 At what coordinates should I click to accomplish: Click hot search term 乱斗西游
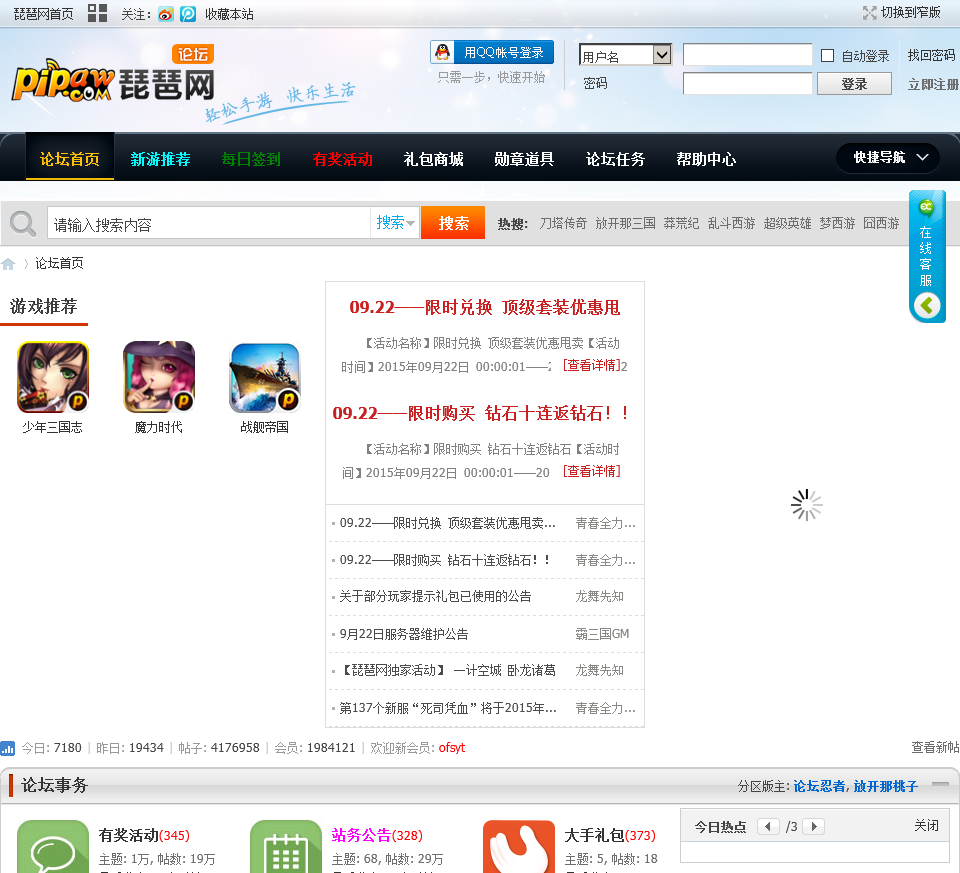(731, 223)
